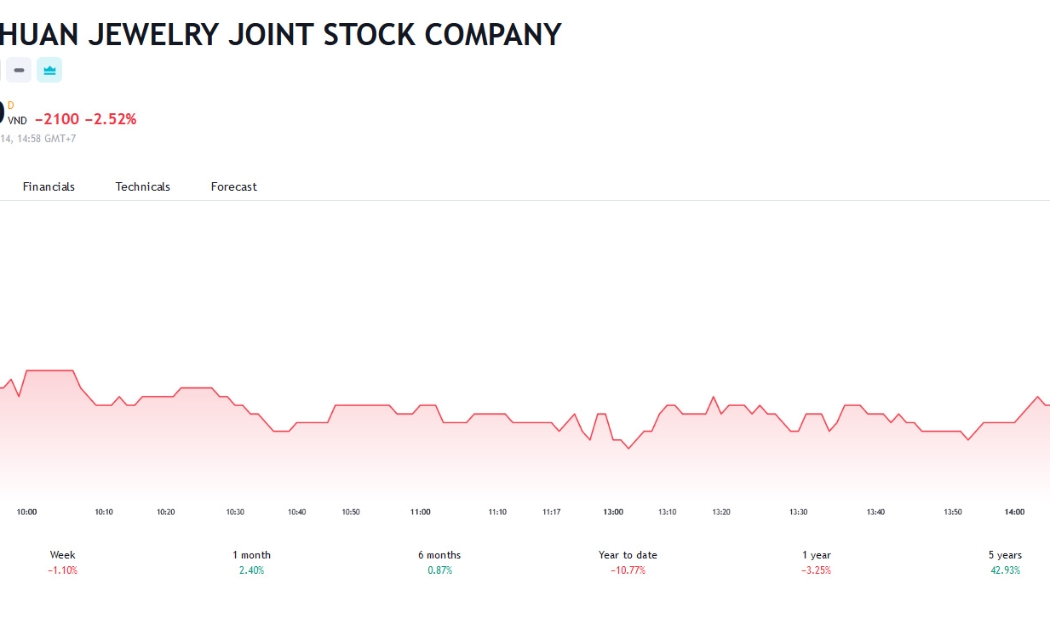The height and width of the screenshot is (630, 1050).
Task: Click the 13:00 time axis label
Action: [x=613, y=512]
